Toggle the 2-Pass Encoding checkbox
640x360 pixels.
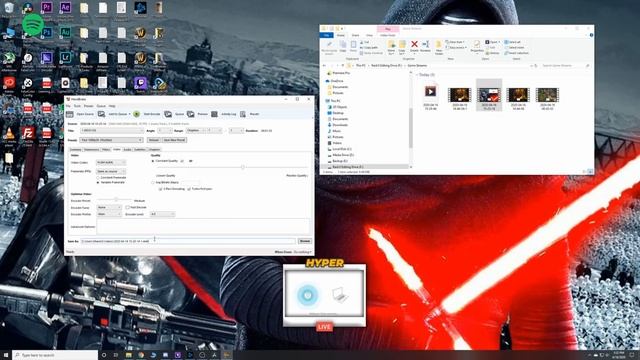(160, 189)
